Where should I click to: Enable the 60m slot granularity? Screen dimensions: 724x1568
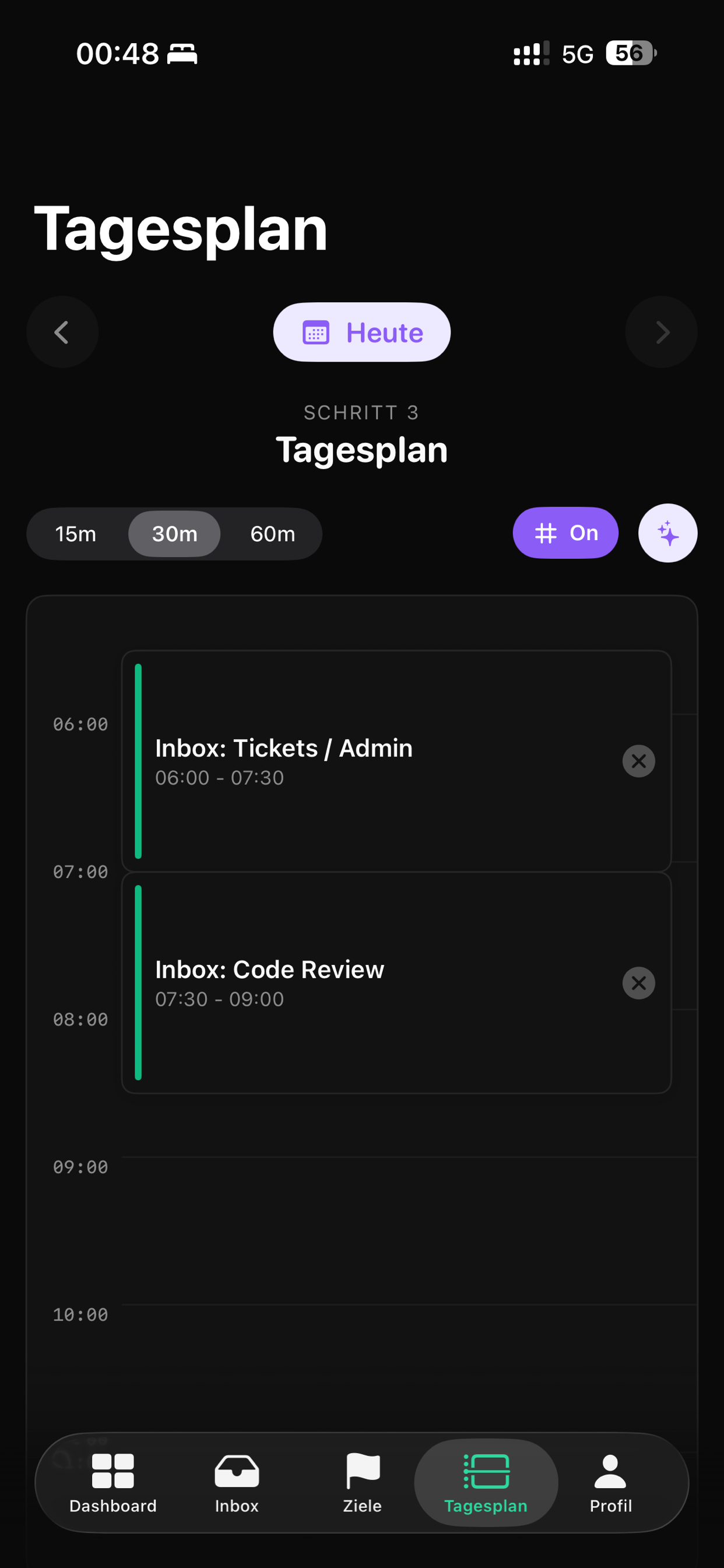(x=272, y=534)
